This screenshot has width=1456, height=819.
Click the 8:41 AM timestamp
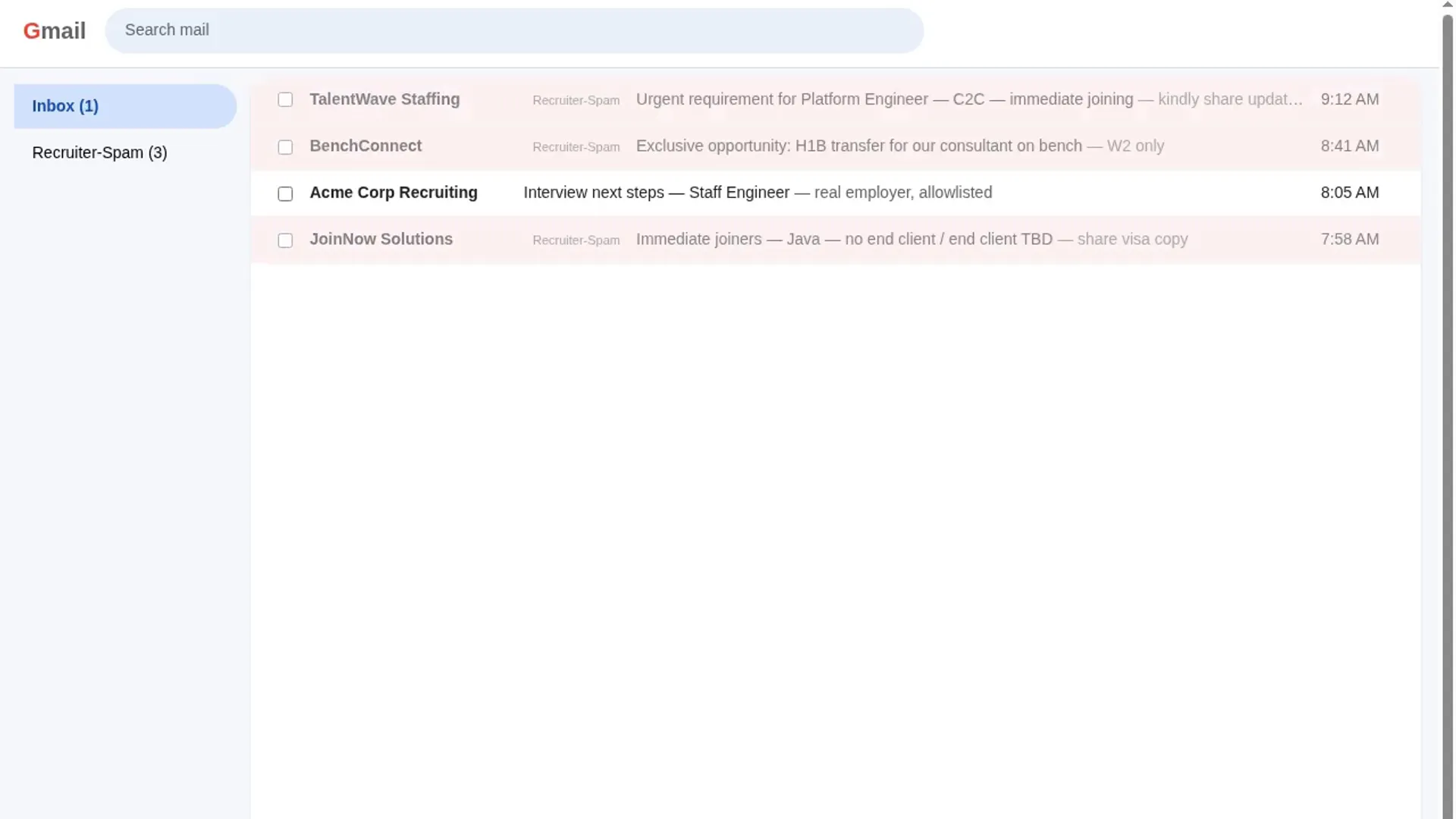pos(1349,146)
